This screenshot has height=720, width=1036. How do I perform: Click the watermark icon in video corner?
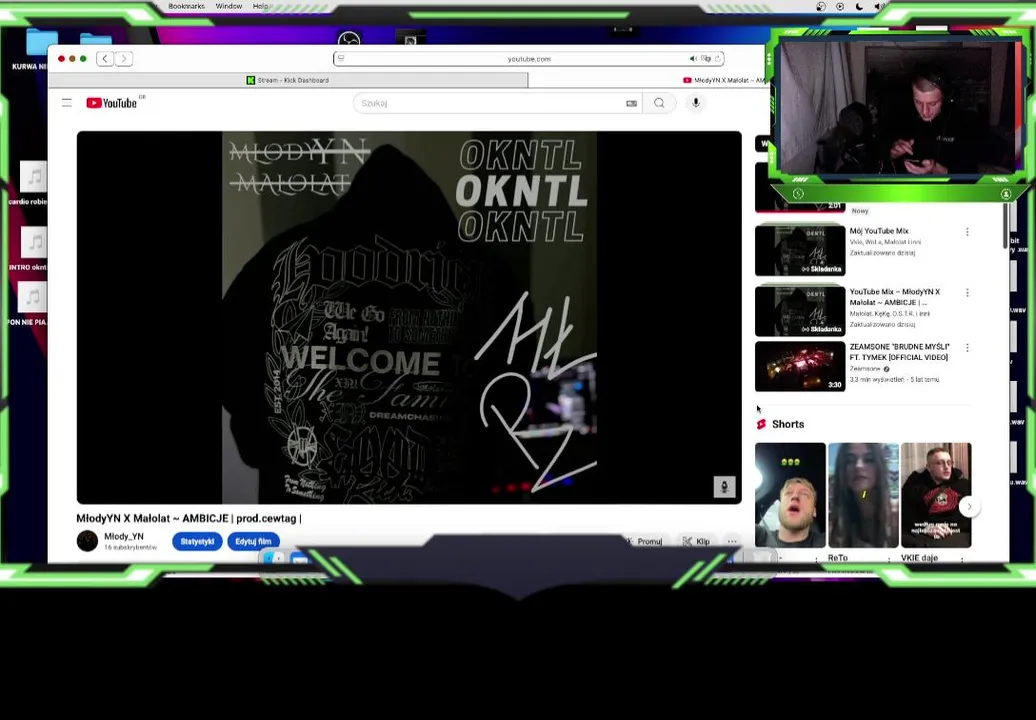[724, 487]
